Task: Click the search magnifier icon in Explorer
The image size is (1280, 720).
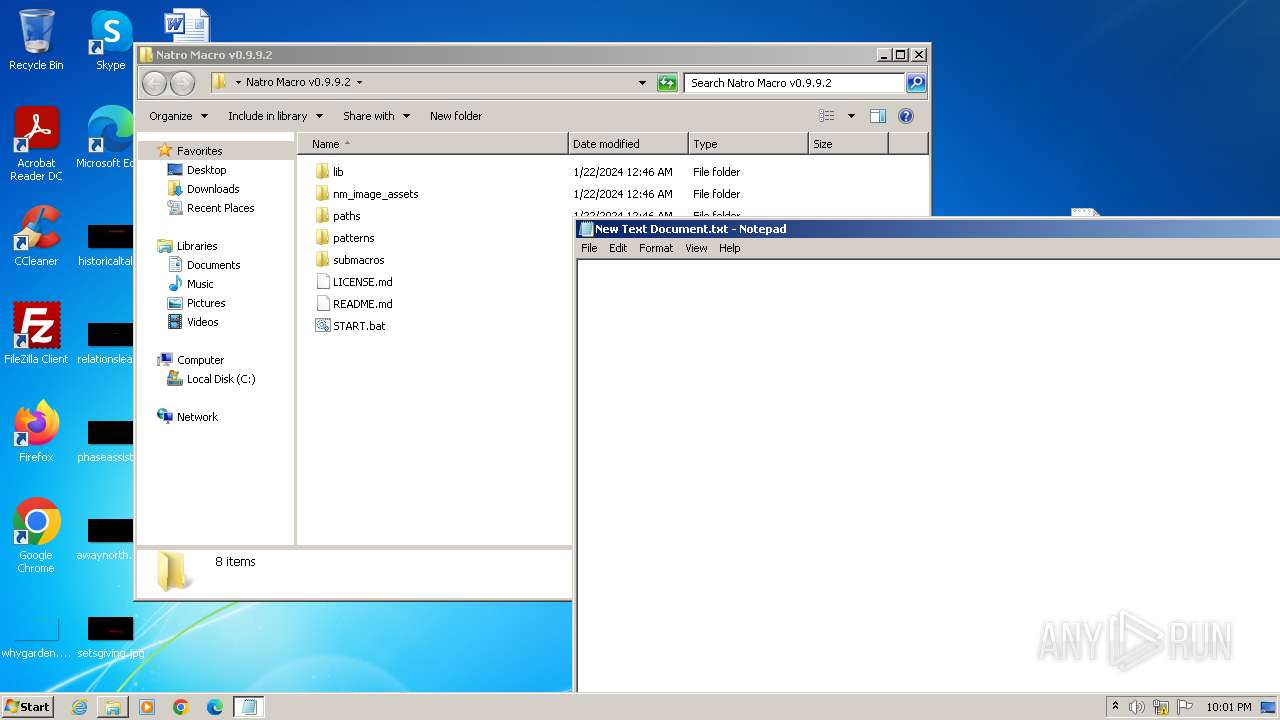Action: pos(915,83)
